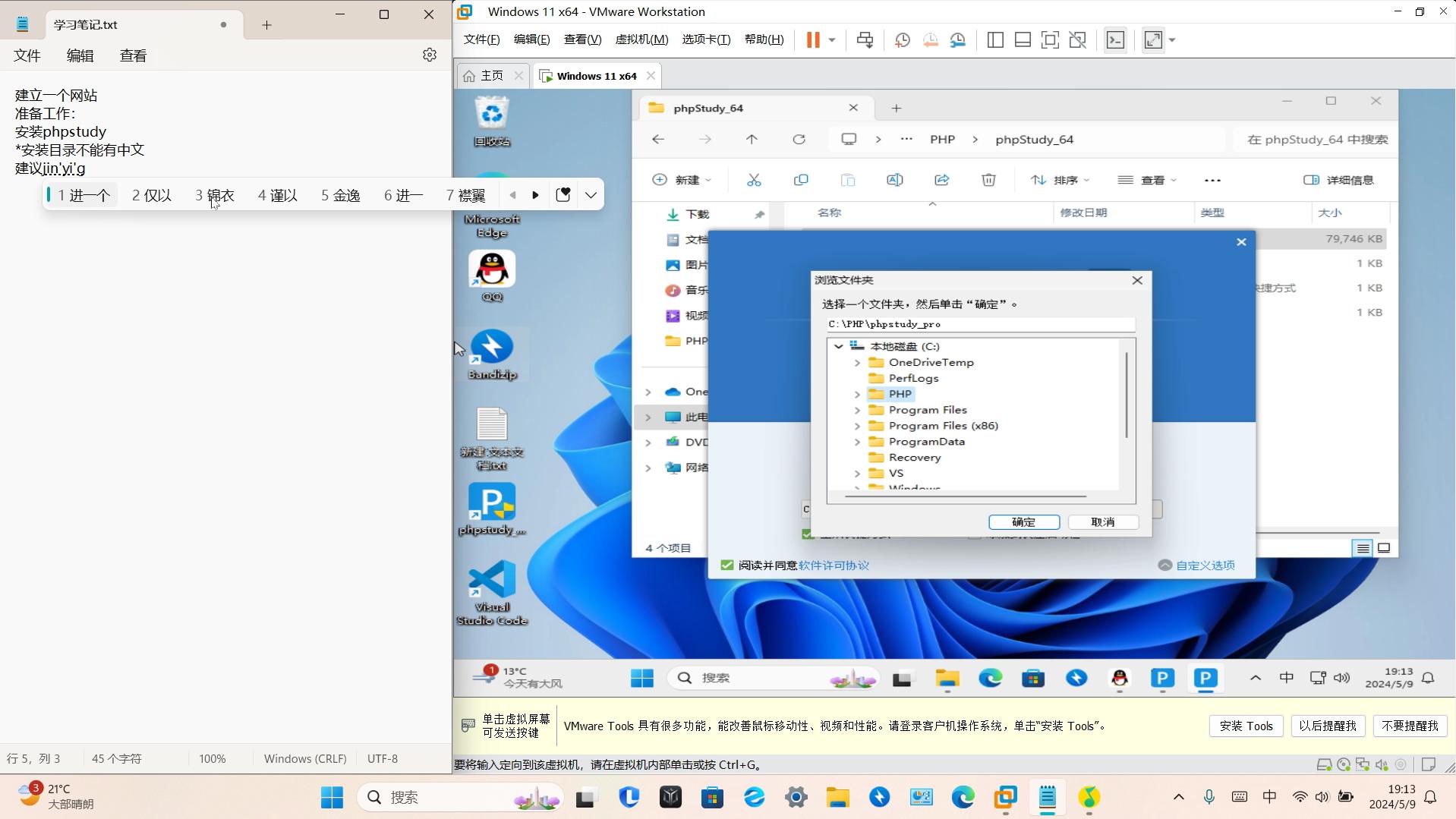Click Explorer cut scissors icon
Viewport: 1456px width, 819px height.
point(754,180)
